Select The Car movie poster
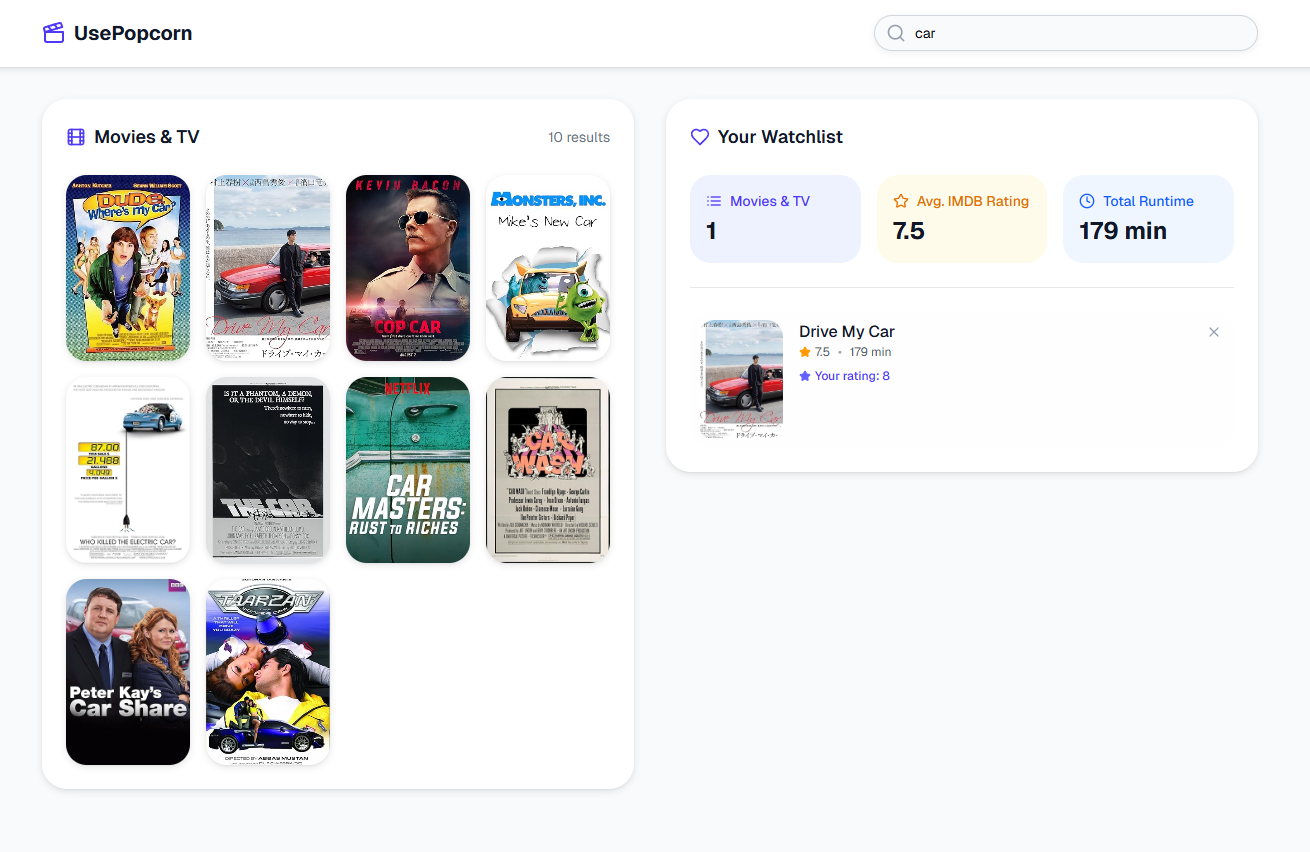The width and height of the screenshot is (1310, 852). 268,470
